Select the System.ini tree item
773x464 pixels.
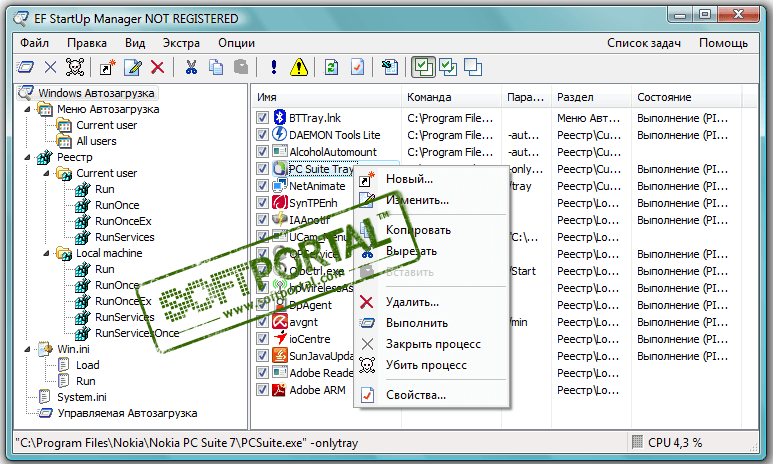81,397
